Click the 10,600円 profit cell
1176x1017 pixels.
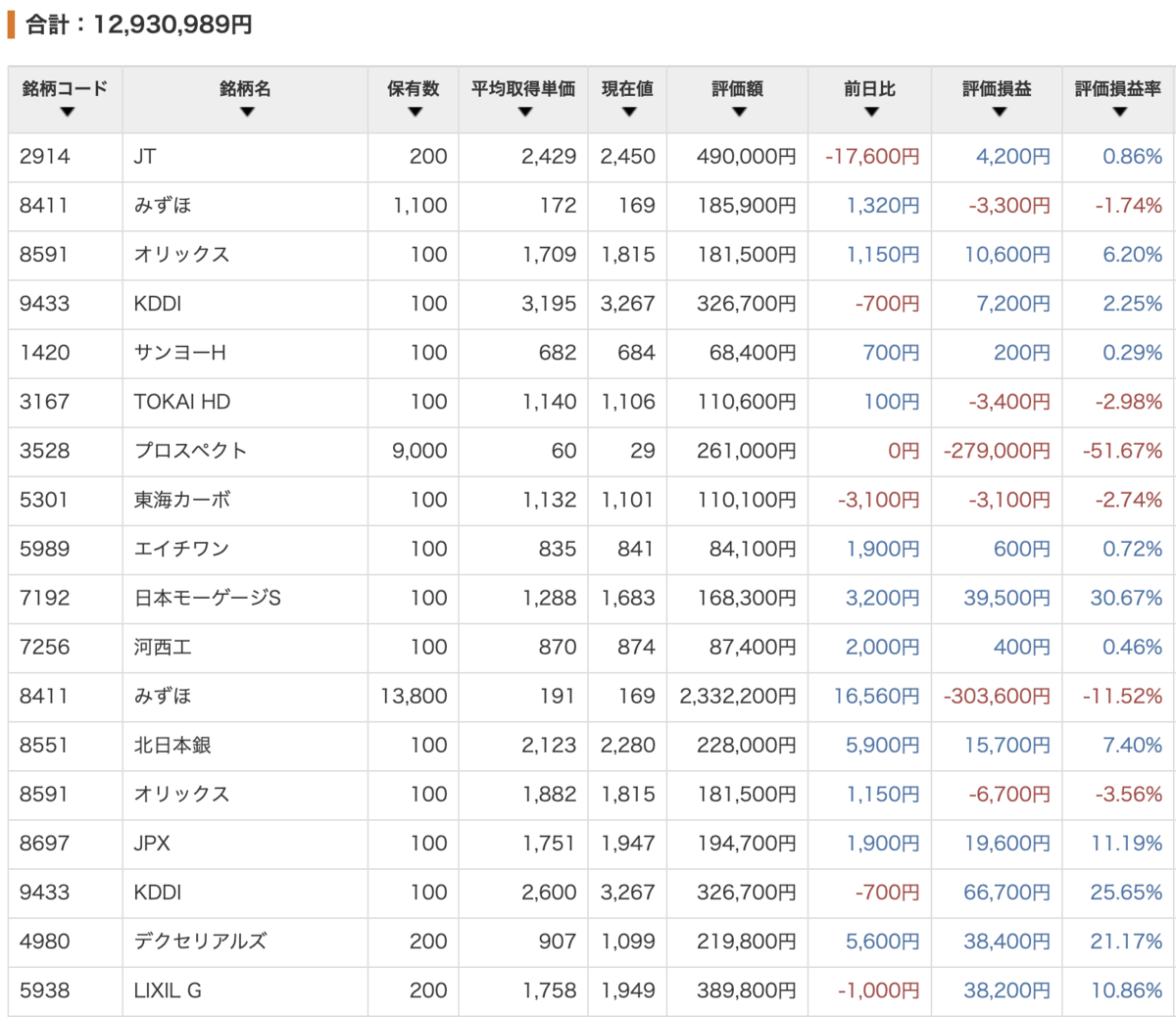coord(1006,255)
